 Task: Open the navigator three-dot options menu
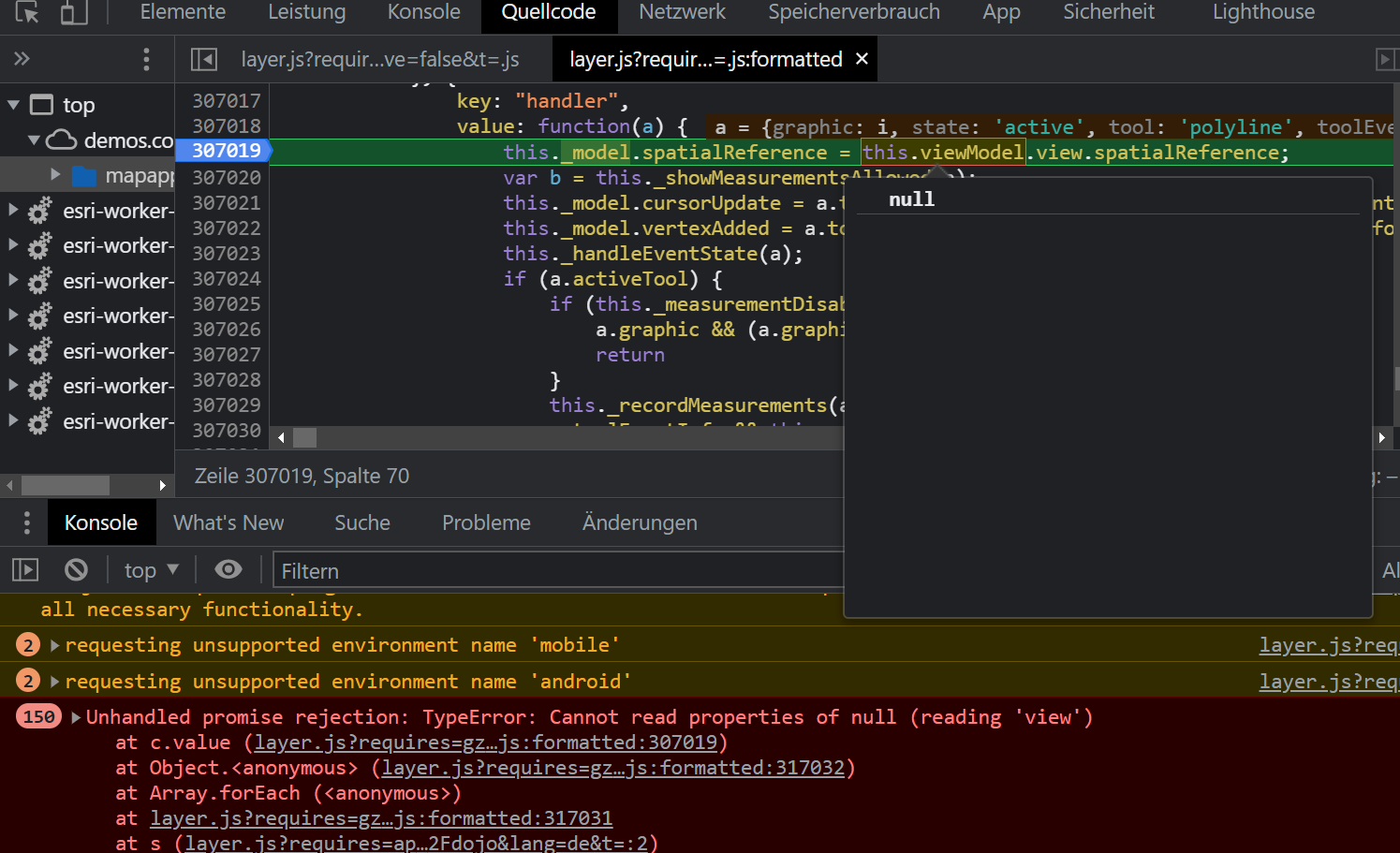coord(146,58)
